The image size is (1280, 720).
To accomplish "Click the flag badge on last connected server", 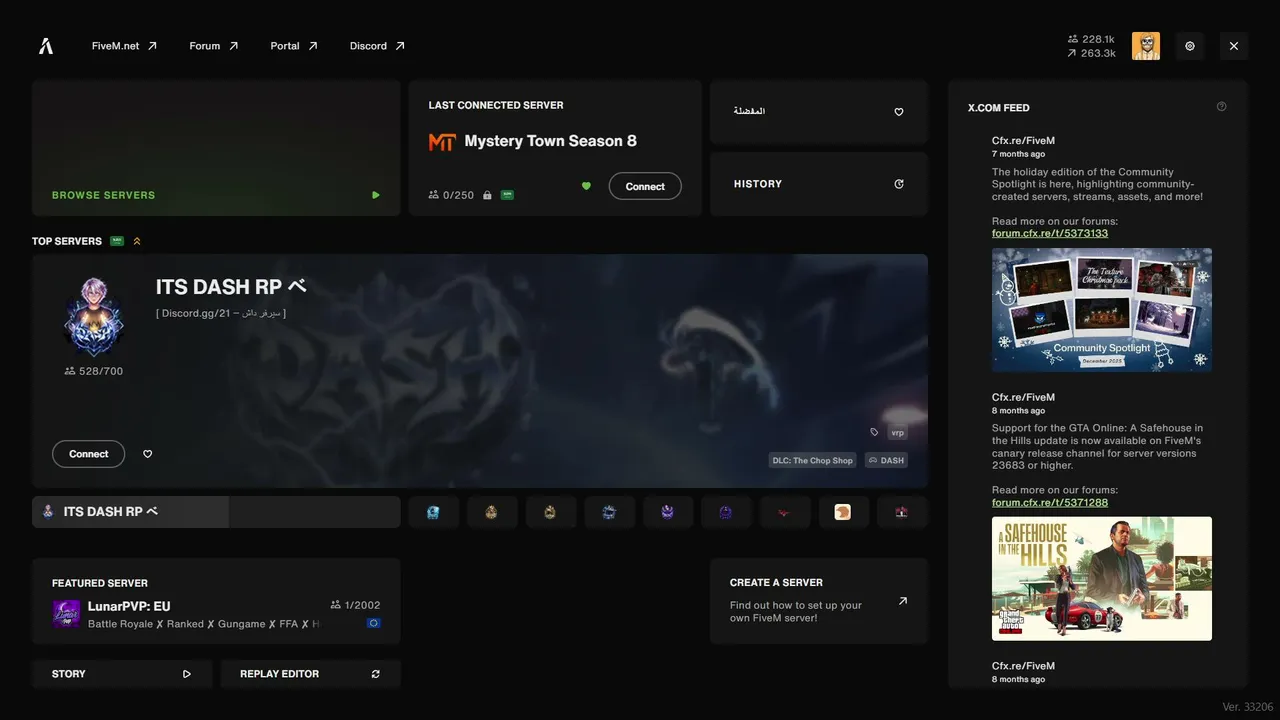I will pyautogui.click(x=507, y=195).
